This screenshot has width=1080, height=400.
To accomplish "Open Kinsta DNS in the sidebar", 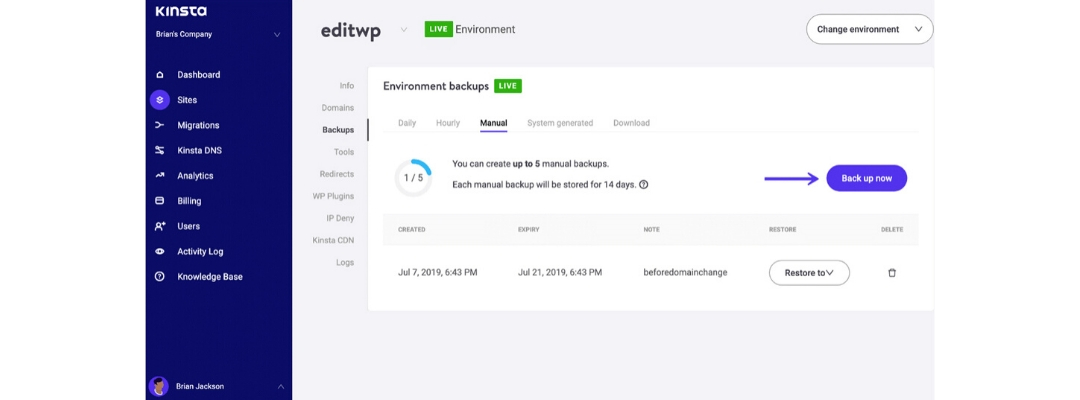I will [200, 151].
